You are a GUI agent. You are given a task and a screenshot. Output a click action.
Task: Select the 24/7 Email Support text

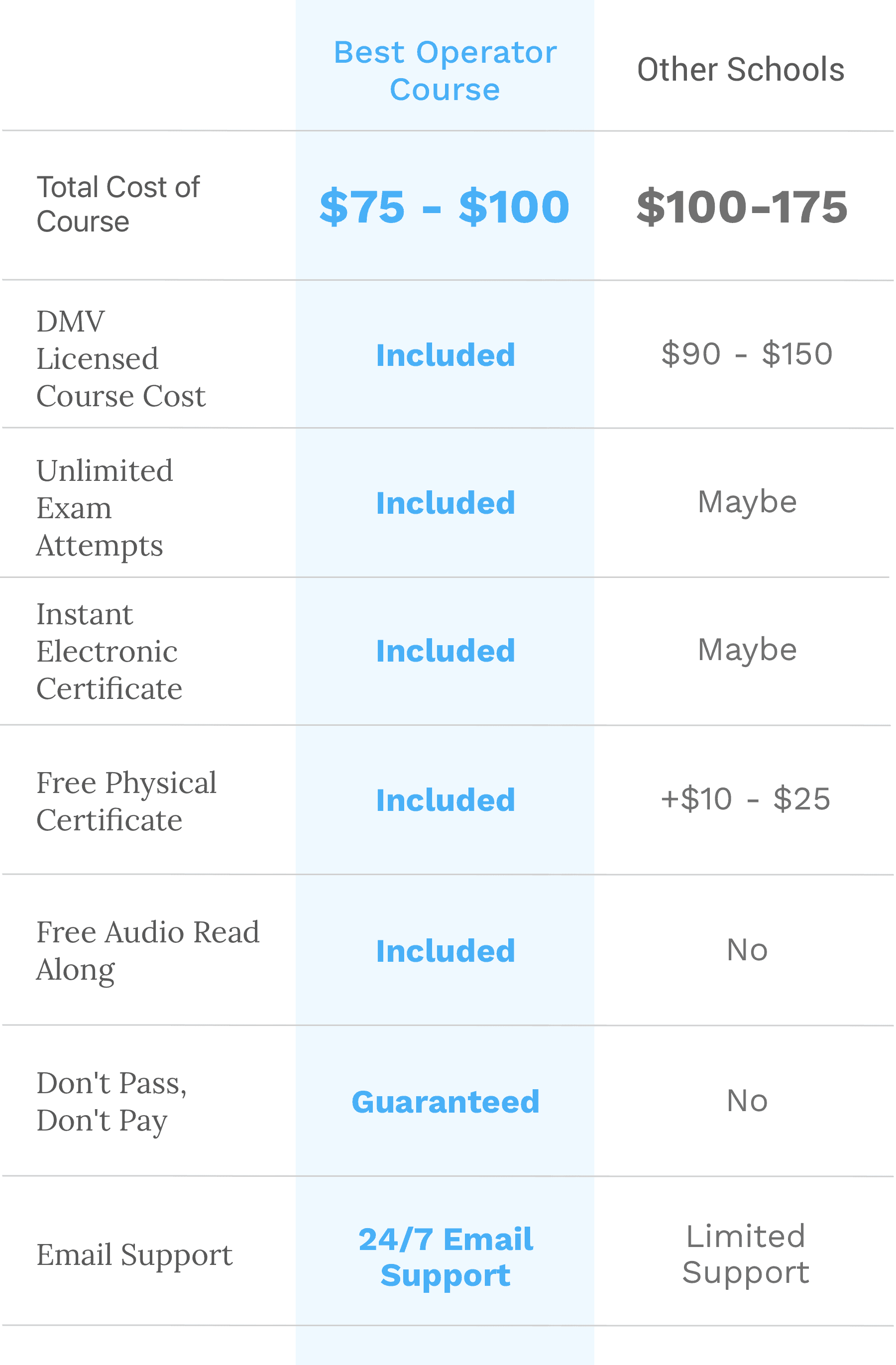tap(445, 1256)
